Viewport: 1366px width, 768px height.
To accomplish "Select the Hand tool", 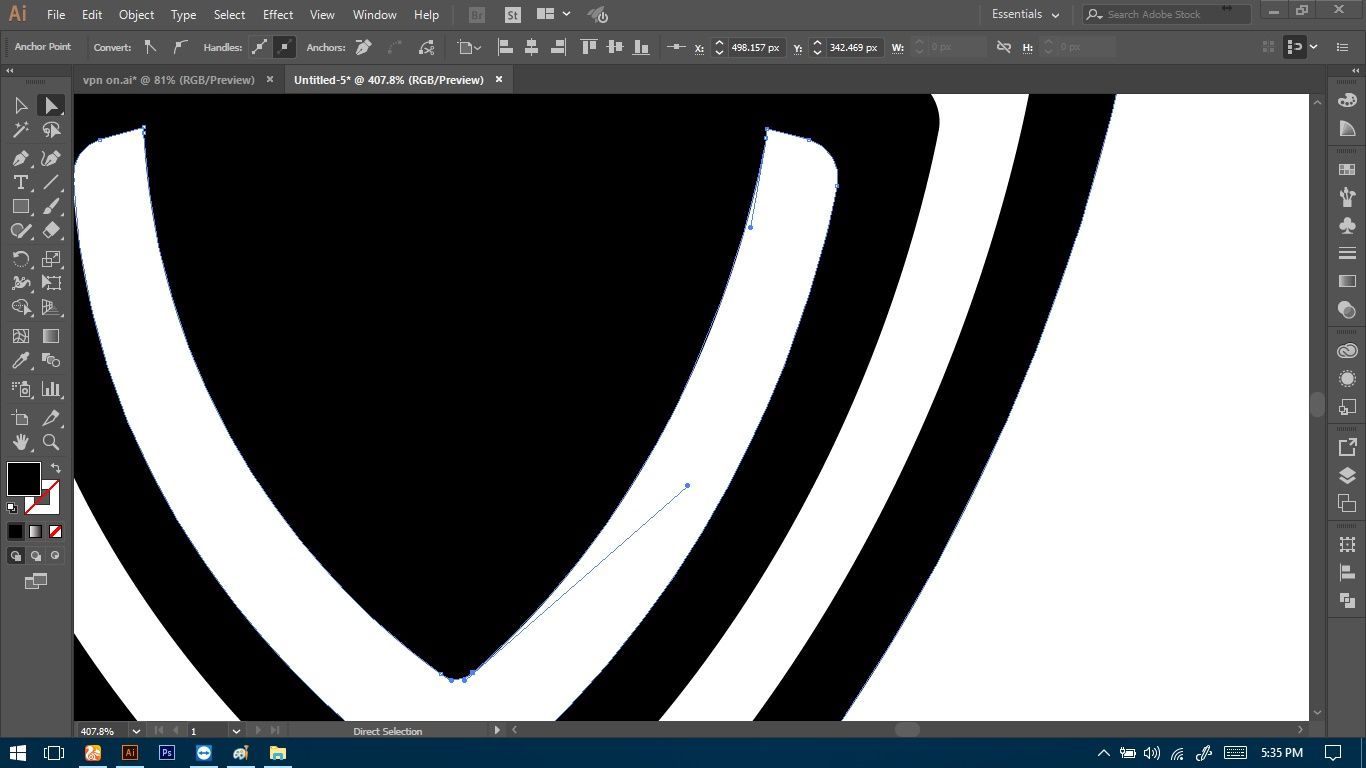I will [20, 442].
